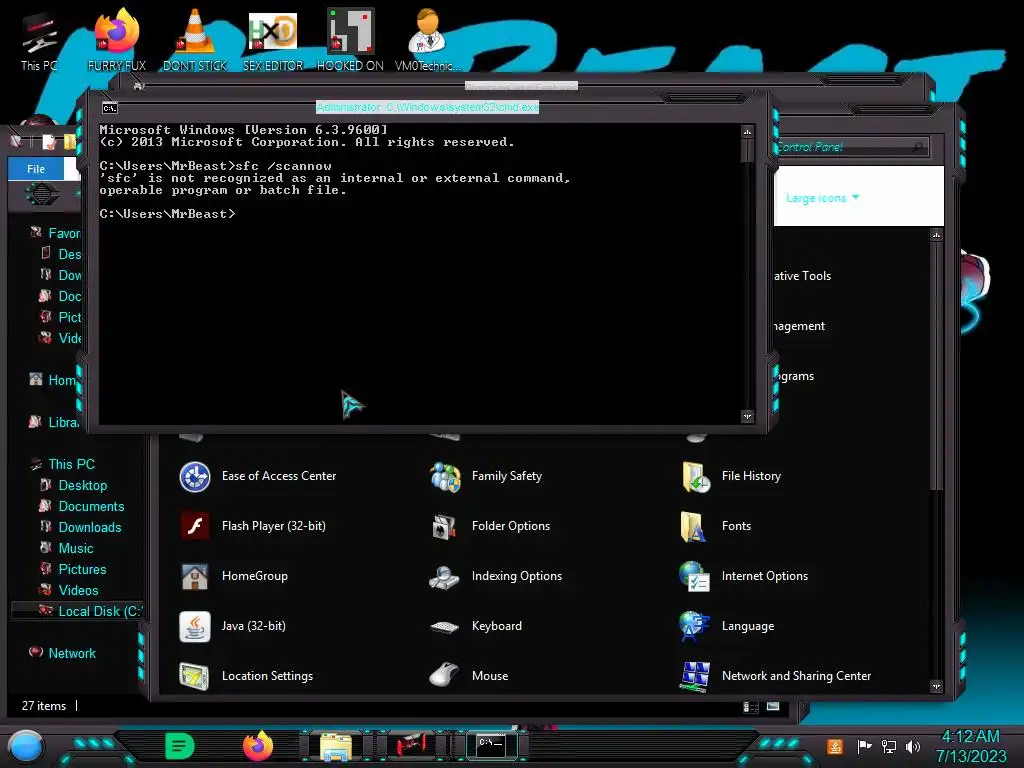Screen dimensions: 1024x768
Task: Switch Explorer to details view button
Action: tap(751, 706)
